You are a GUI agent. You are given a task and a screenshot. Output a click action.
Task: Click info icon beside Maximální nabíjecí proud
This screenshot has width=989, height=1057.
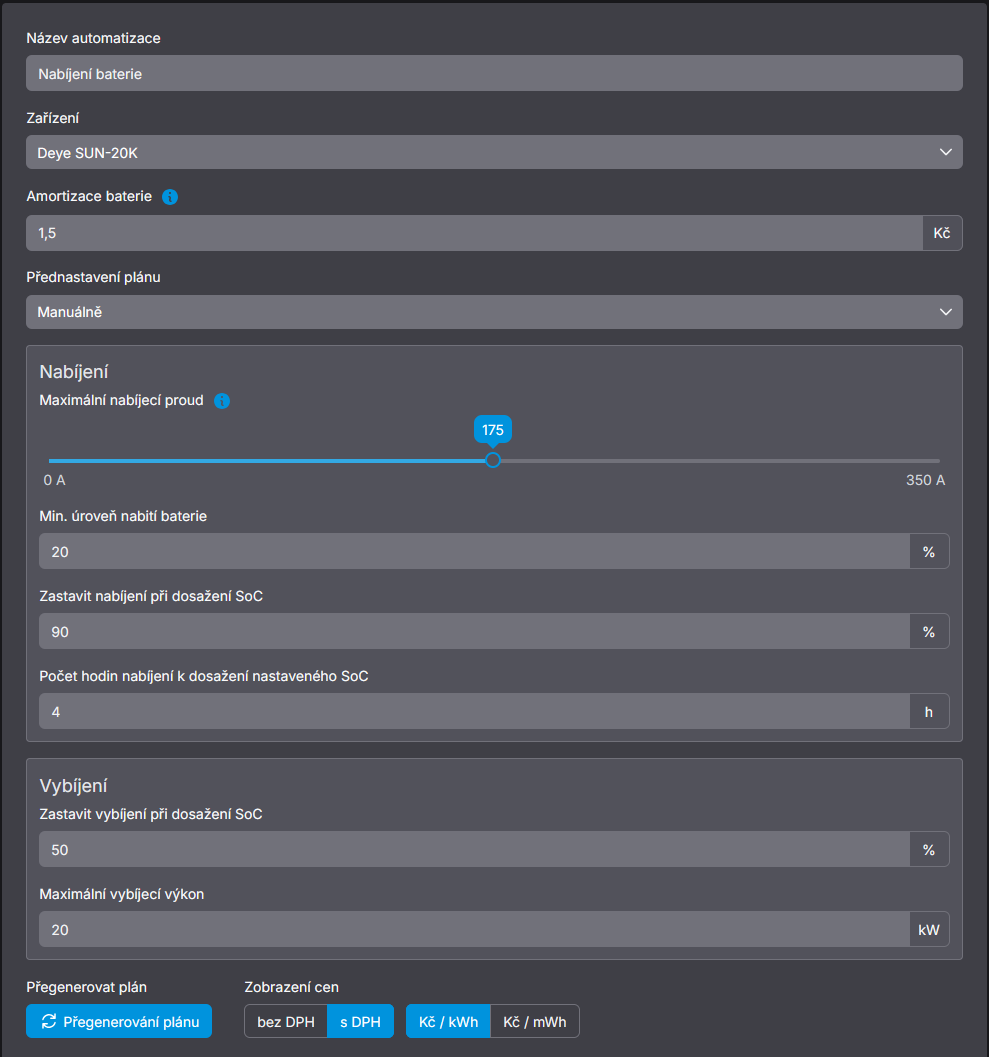[222, 401]
